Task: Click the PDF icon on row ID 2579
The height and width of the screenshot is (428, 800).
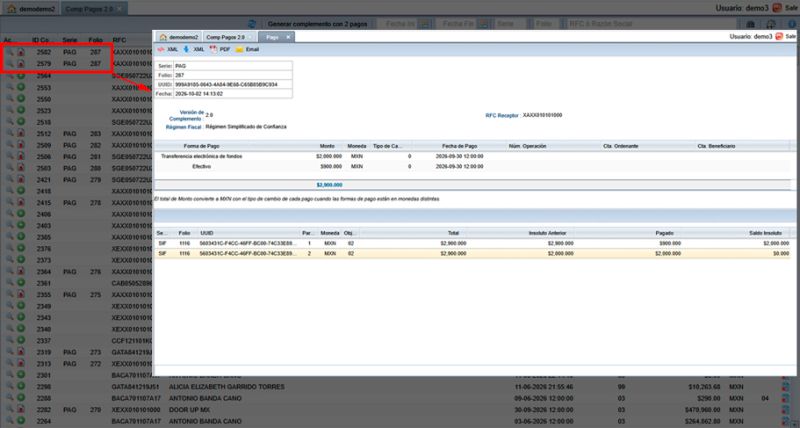Action: (x=21, y=64)
